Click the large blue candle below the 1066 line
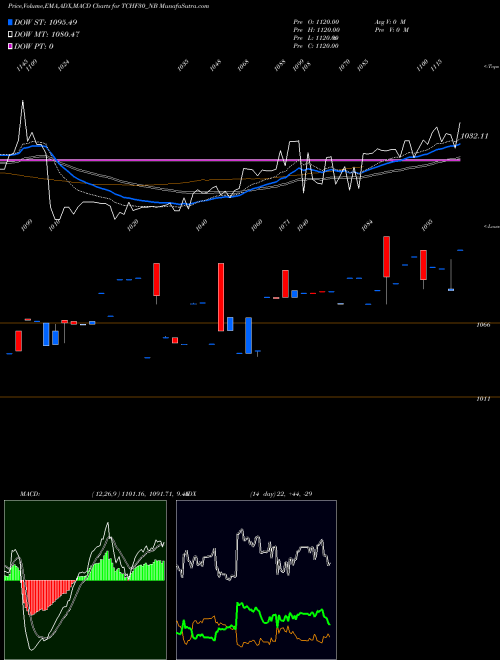Screen dimensions: 500x660 click(249, 335)
